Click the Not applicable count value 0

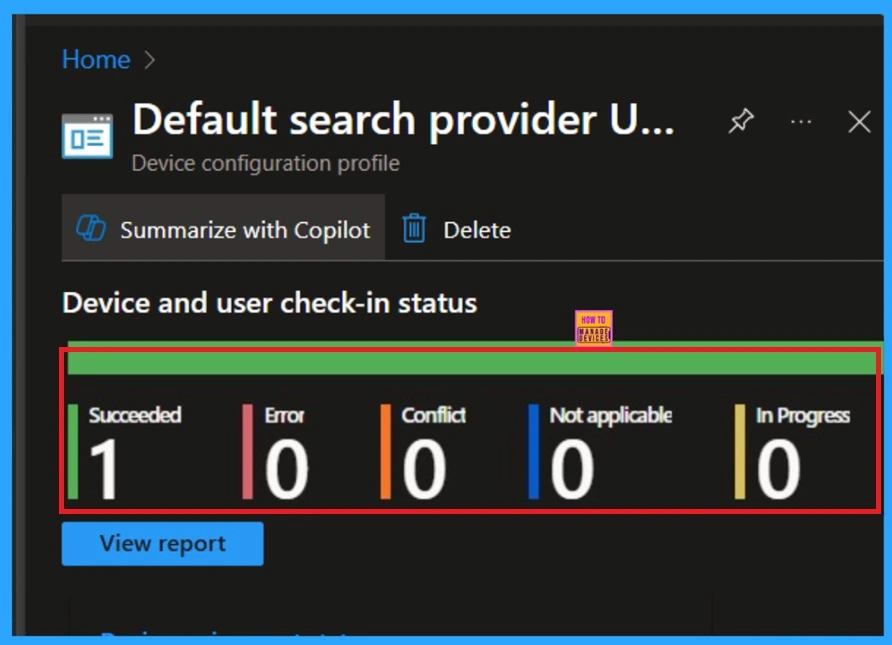572,469
